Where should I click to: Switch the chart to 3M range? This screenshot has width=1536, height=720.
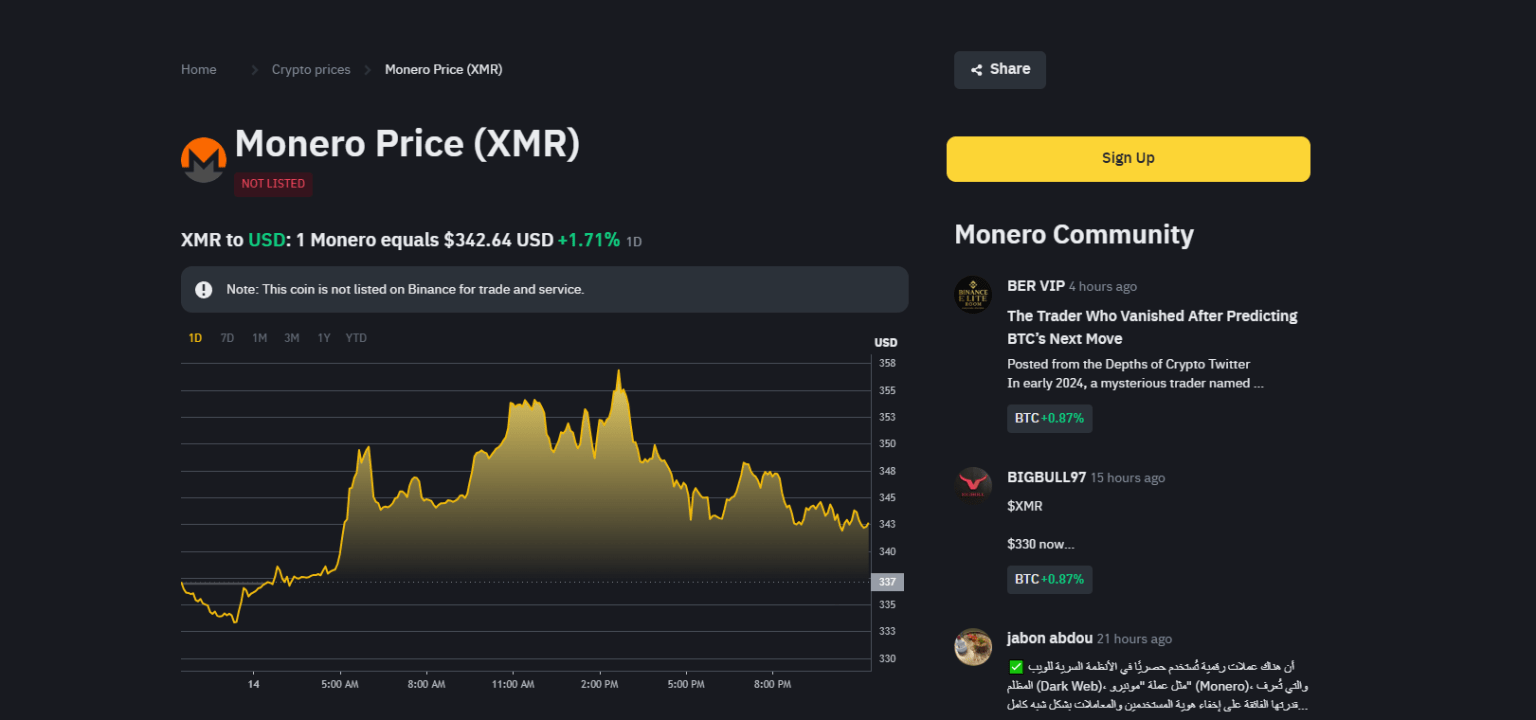tap(291, 338)
